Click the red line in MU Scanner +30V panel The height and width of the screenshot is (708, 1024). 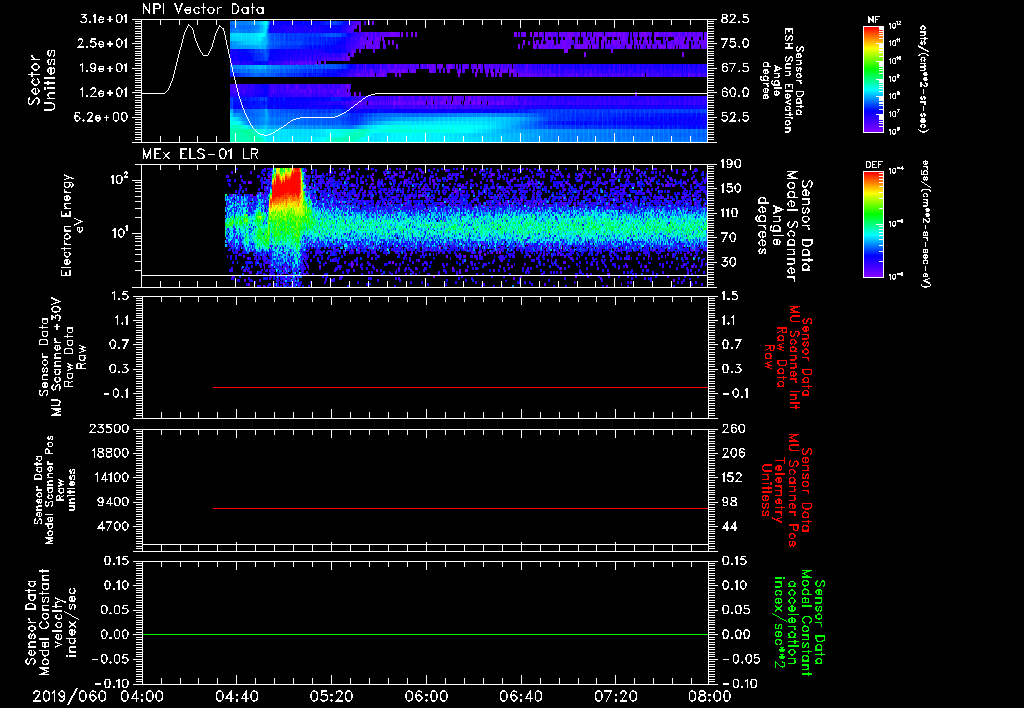(460, 387)
